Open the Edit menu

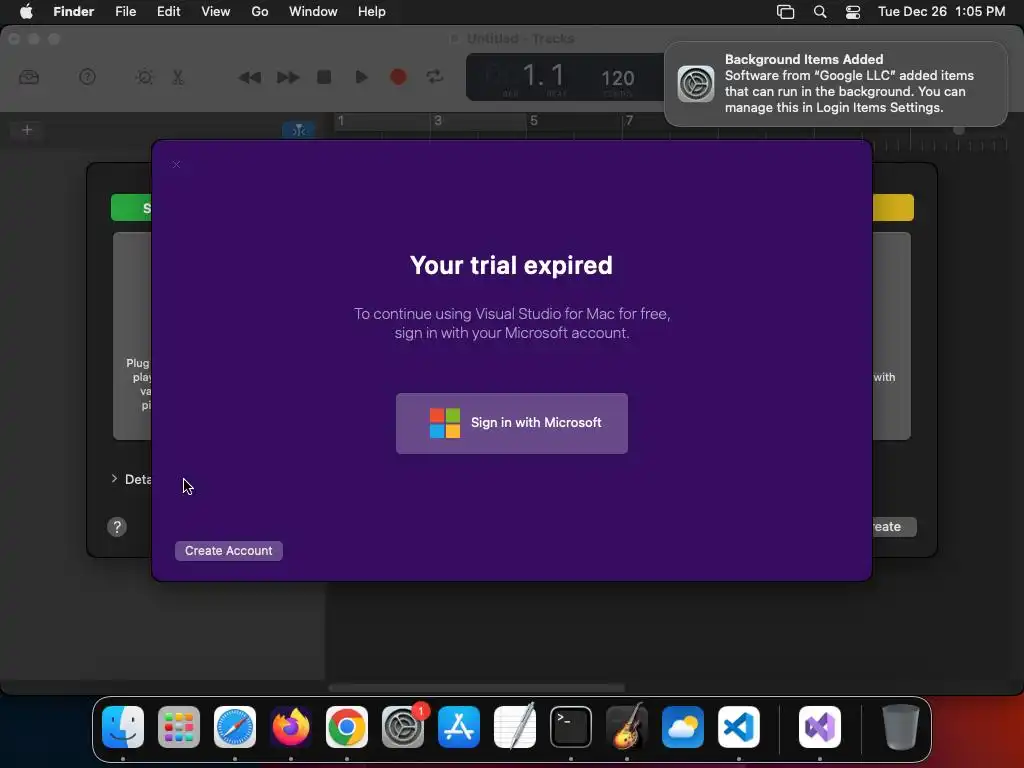pos(168,12)
